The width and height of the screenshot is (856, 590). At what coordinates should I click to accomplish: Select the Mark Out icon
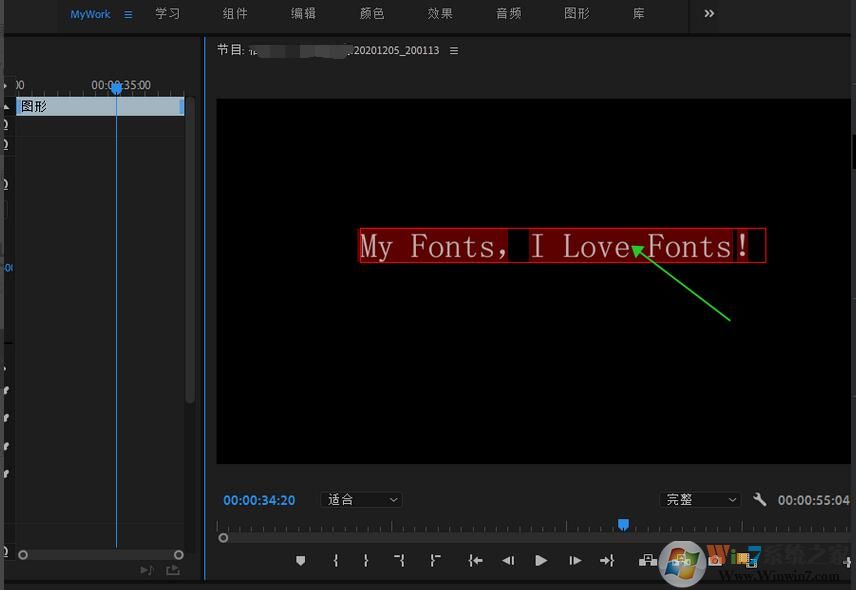366,560
